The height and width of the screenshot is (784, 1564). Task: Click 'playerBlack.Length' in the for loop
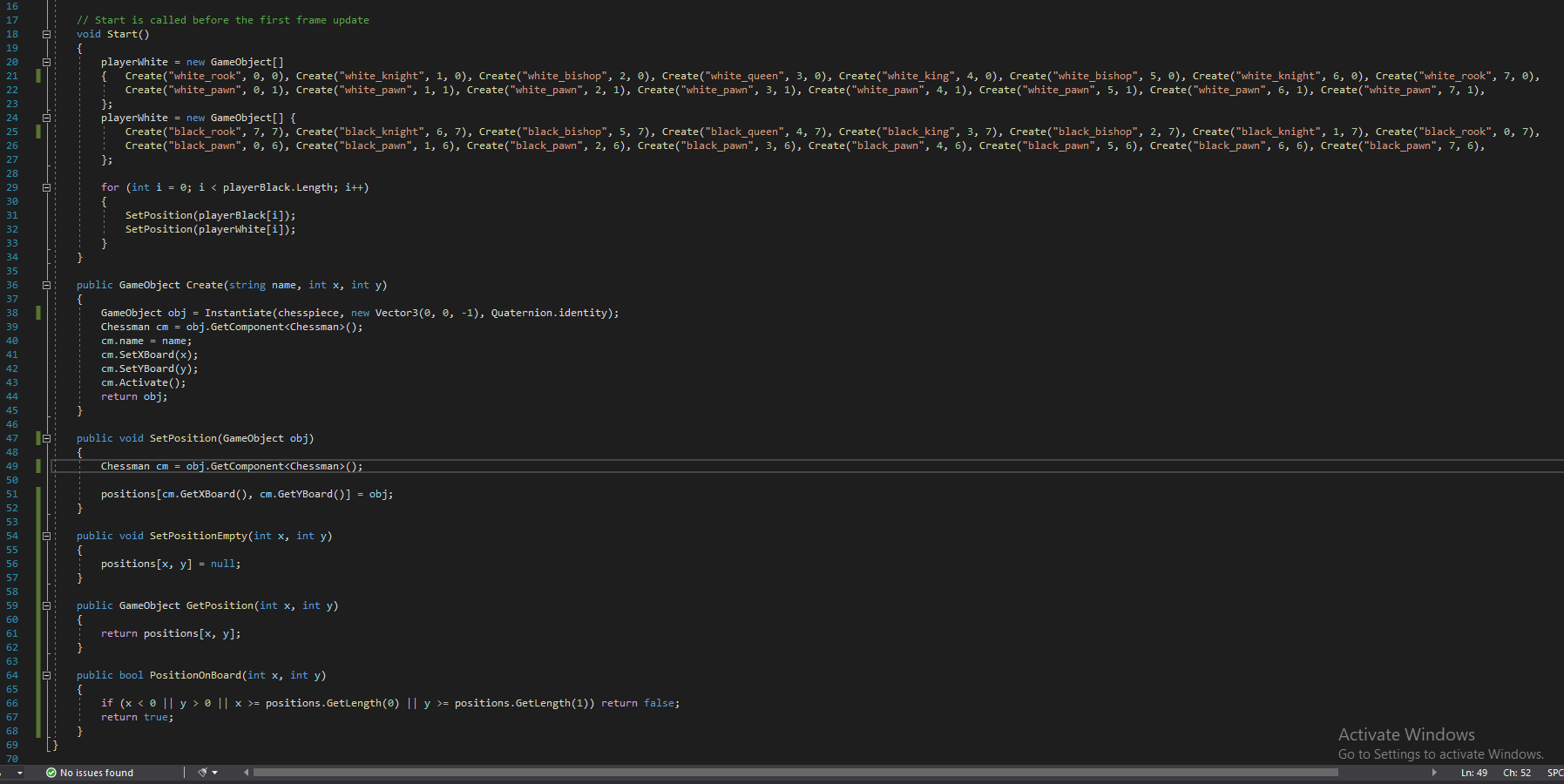pyautogui.click(x=278, y=187)
